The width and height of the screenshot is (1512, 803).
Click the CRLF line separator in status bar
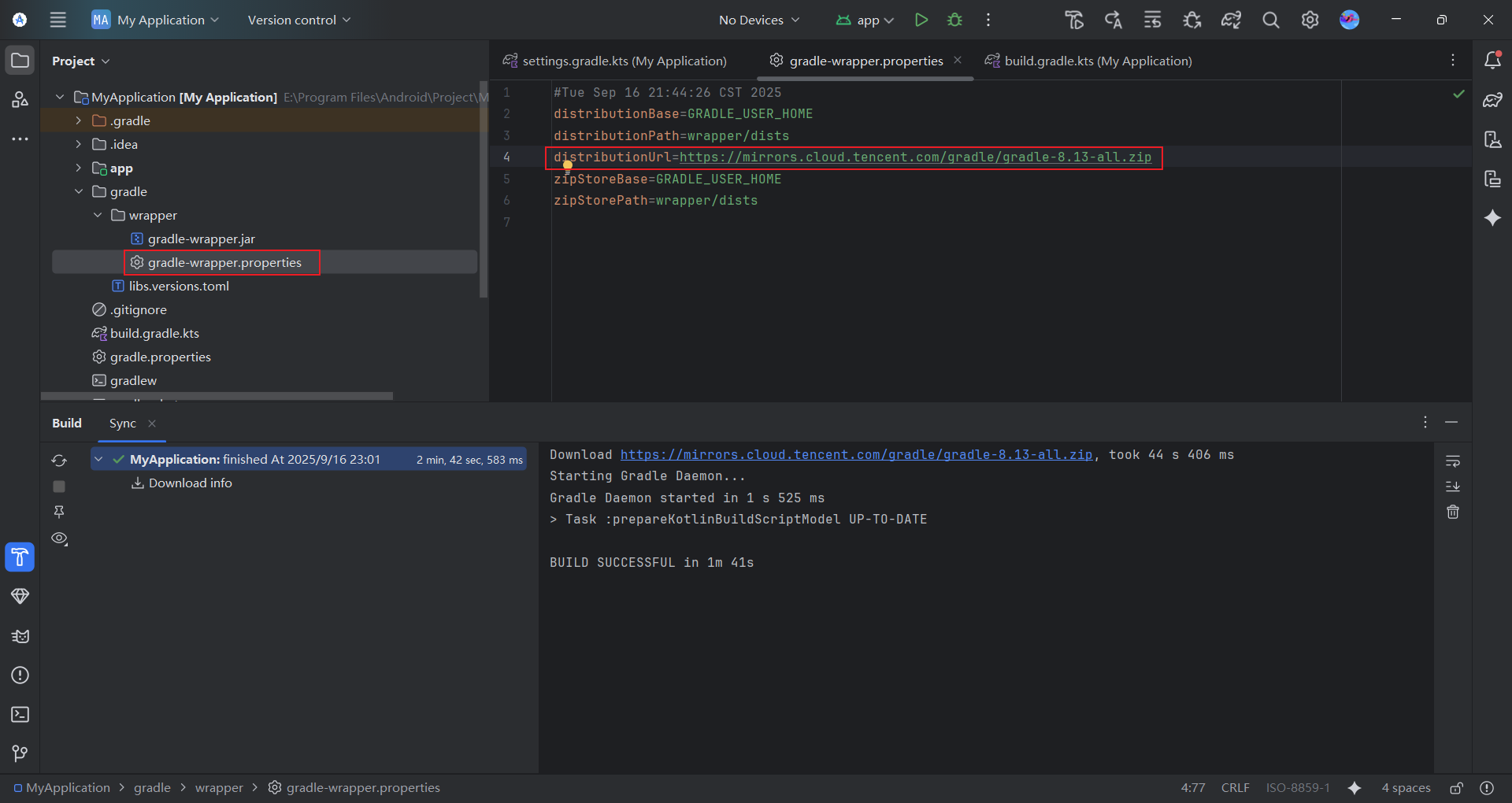pos(1235,787)
